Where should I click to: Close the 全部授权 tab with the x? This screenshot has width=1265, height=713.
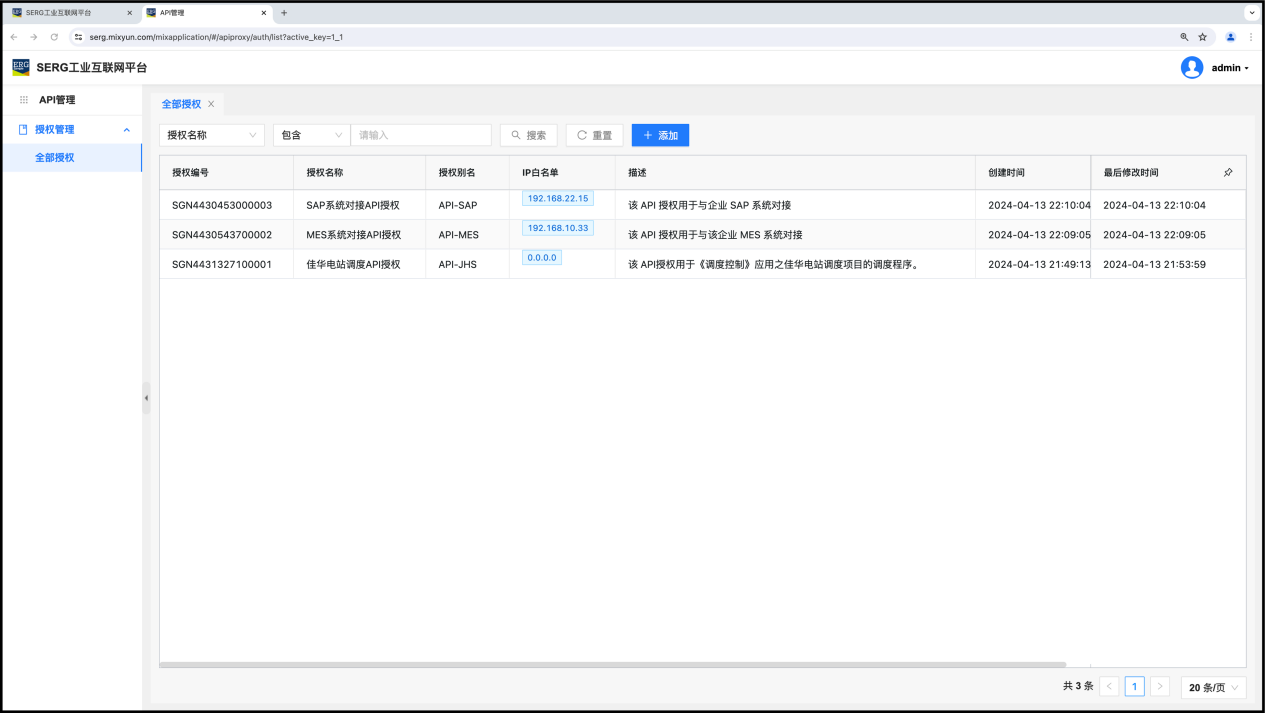point(211,104)
